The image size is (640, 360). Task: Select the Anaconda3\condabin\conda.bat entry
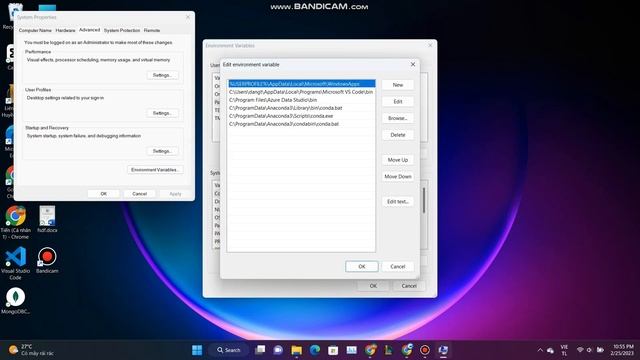click(302, 124)
